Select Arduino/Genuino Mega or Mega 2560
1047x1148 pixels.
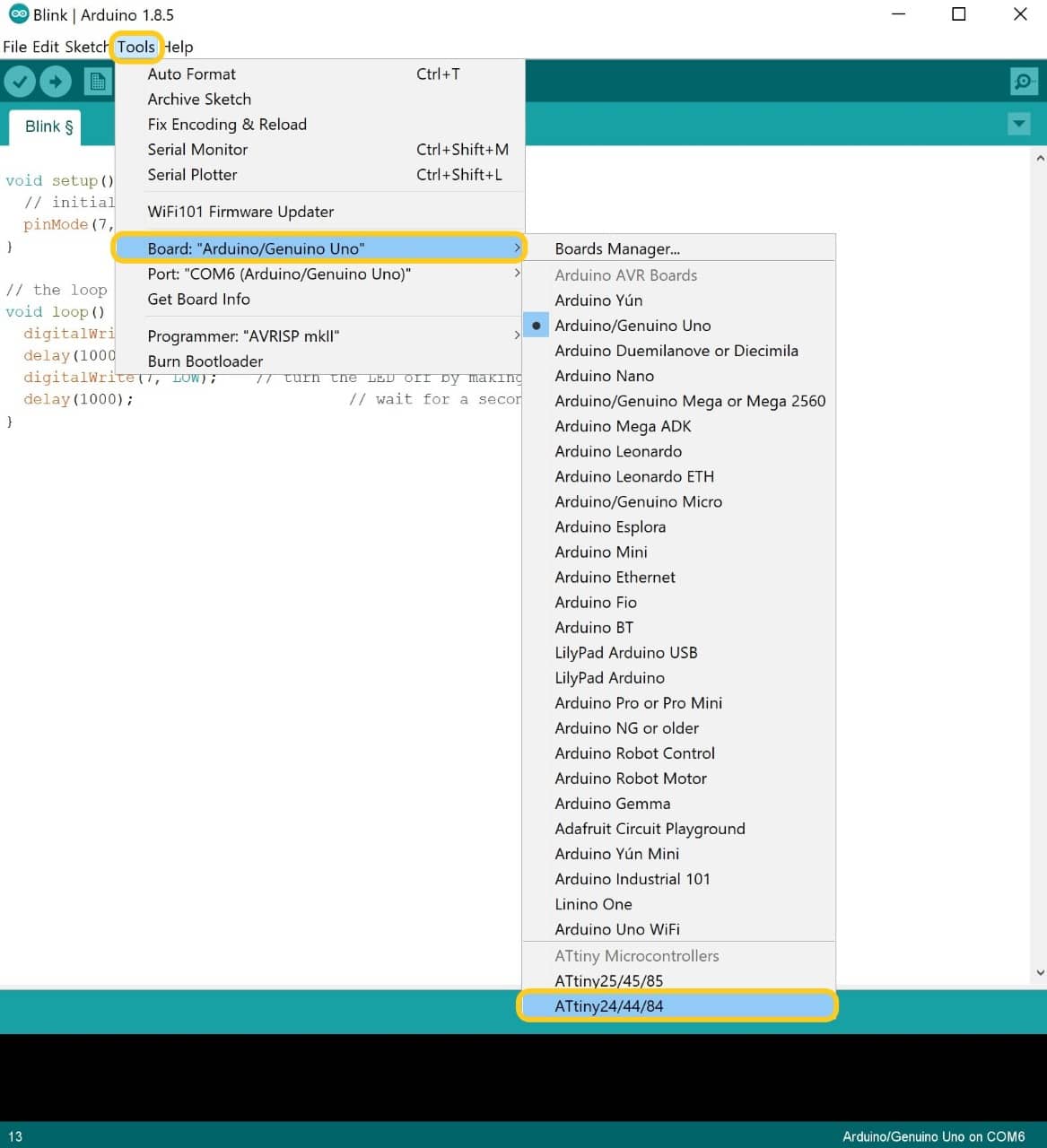coord(678,401)
